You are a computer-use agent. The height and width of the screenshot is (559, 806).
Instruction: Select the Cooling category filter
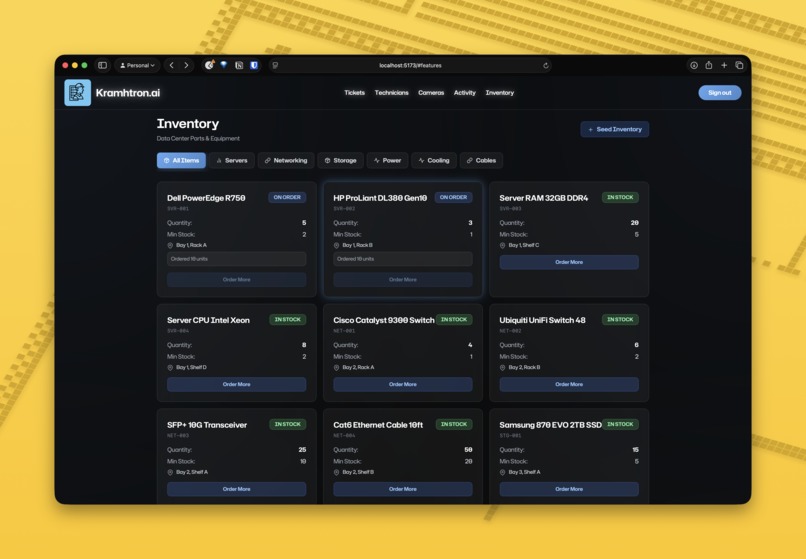[434, 160]
